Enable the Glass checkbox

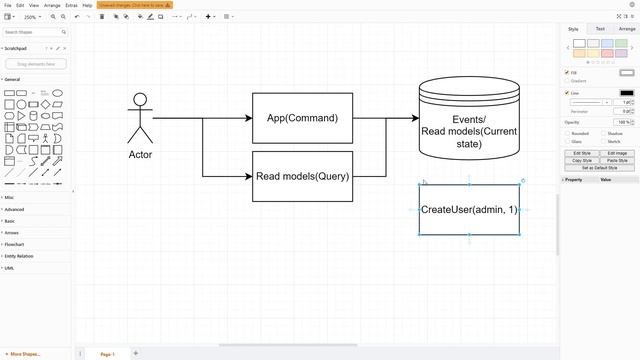point(567,141)
